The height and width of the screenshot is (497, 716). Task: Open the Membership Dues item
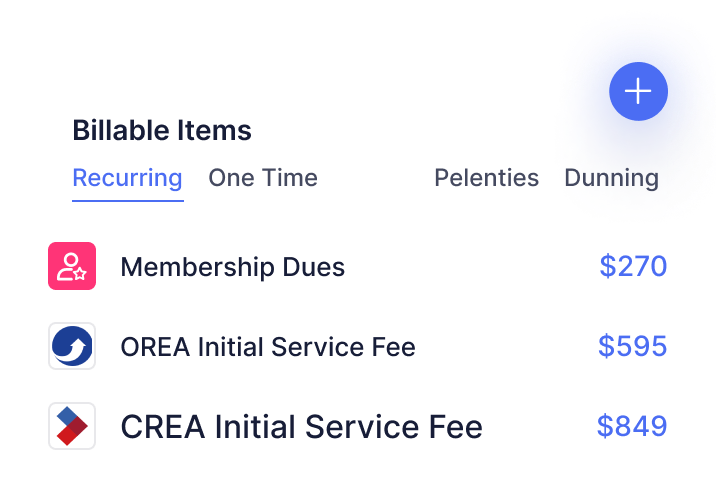[x=232, y=267]
